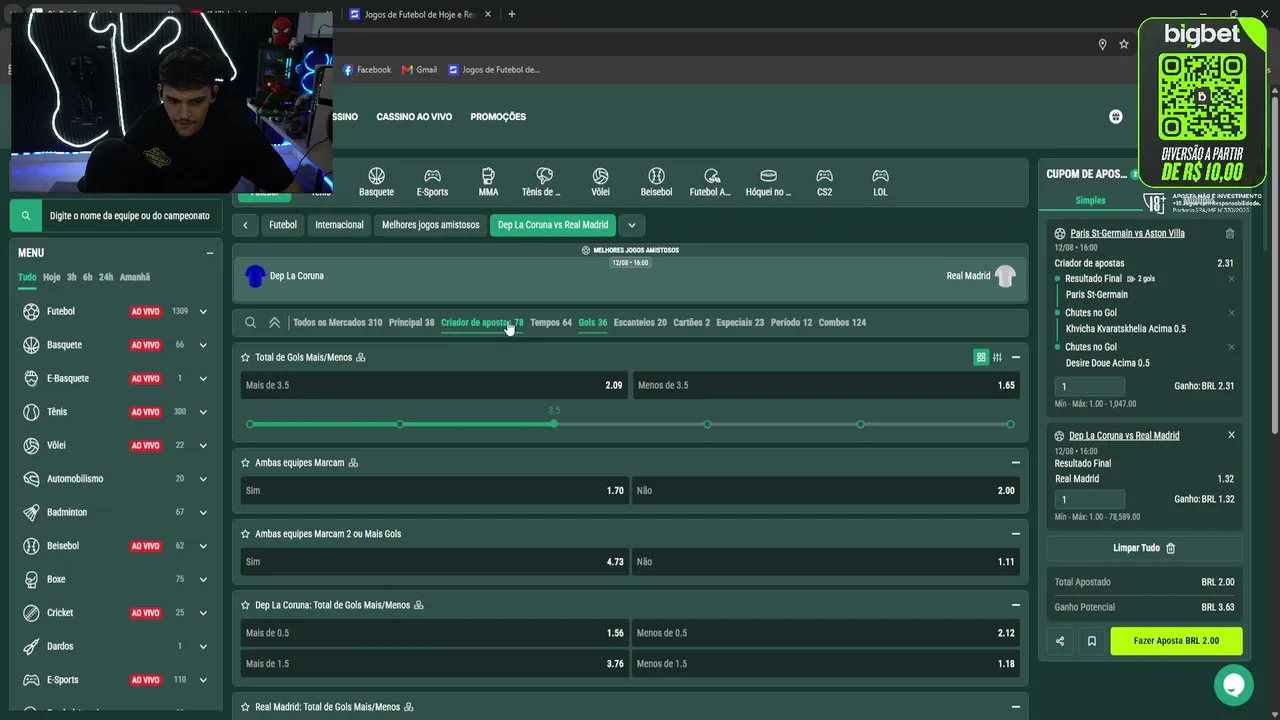Expand Futebol in the sports menu
This screenshot has height=720, width=1280.
pyautogui.click(x=203, y=311)
